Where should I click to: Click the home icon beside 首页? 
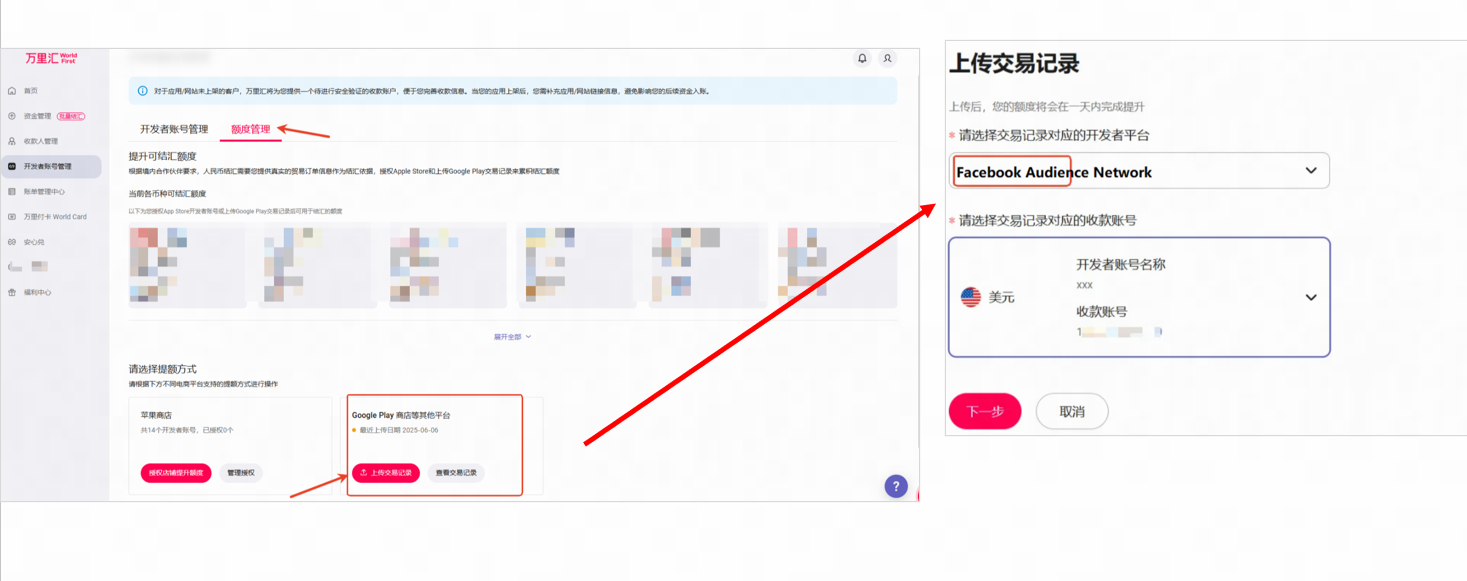12,91
